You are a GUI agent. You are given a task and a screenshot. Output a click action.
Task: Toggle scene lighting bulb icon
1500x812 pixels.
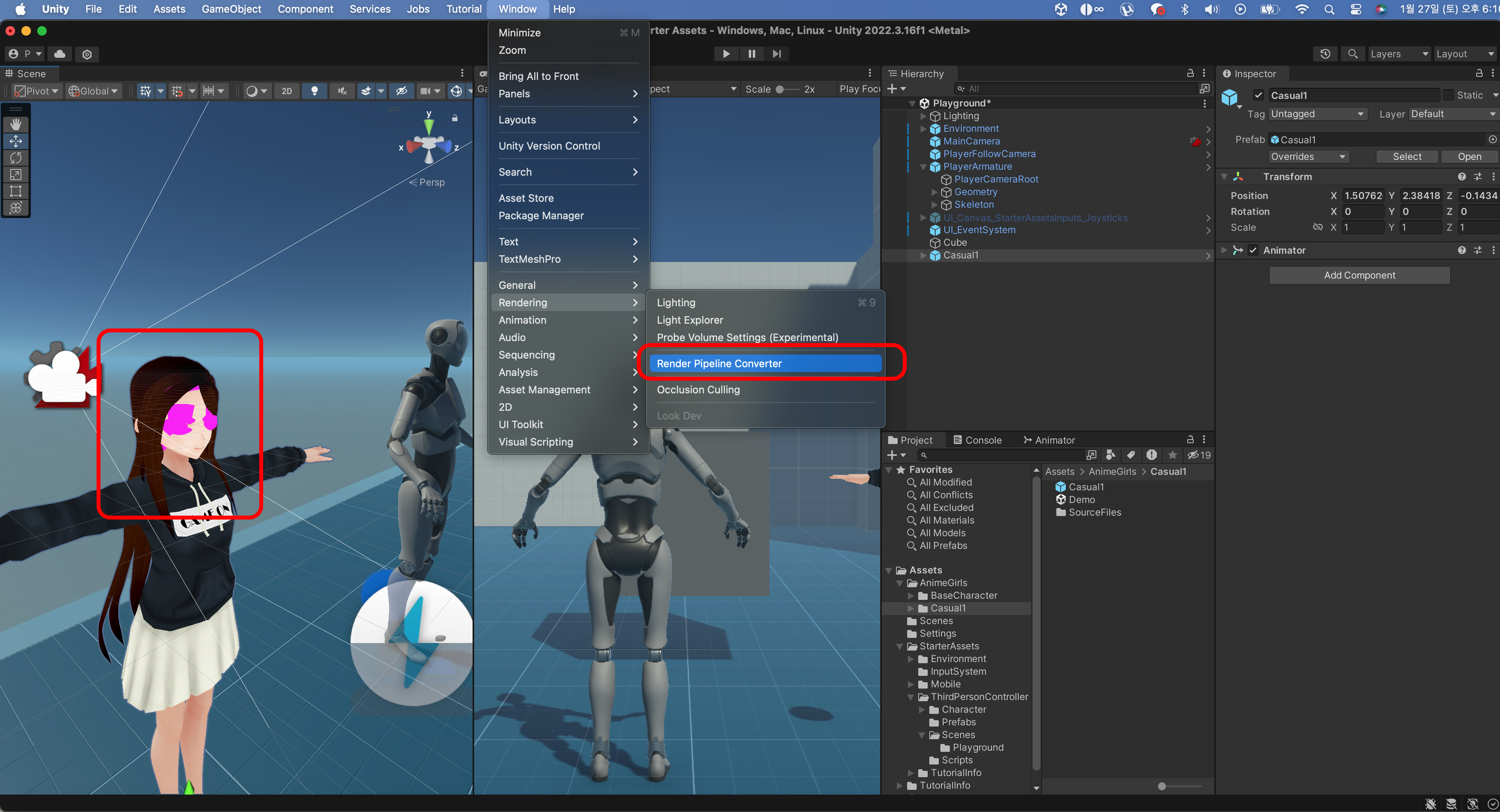[x=314, y=91]
